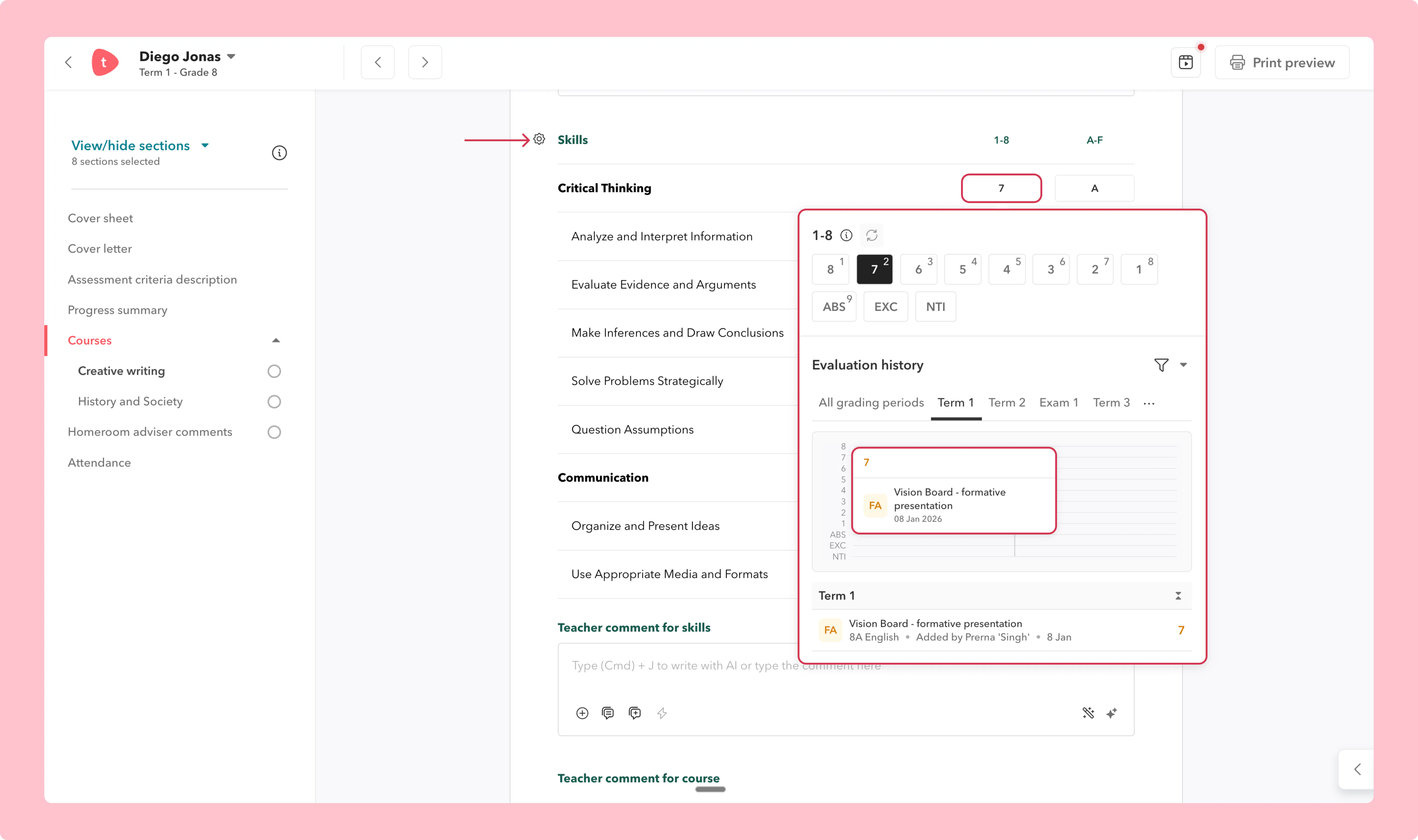The image size is (1418, 840).
Task: Switch to the Exam 1 tab
Action: pos(1059,402)
